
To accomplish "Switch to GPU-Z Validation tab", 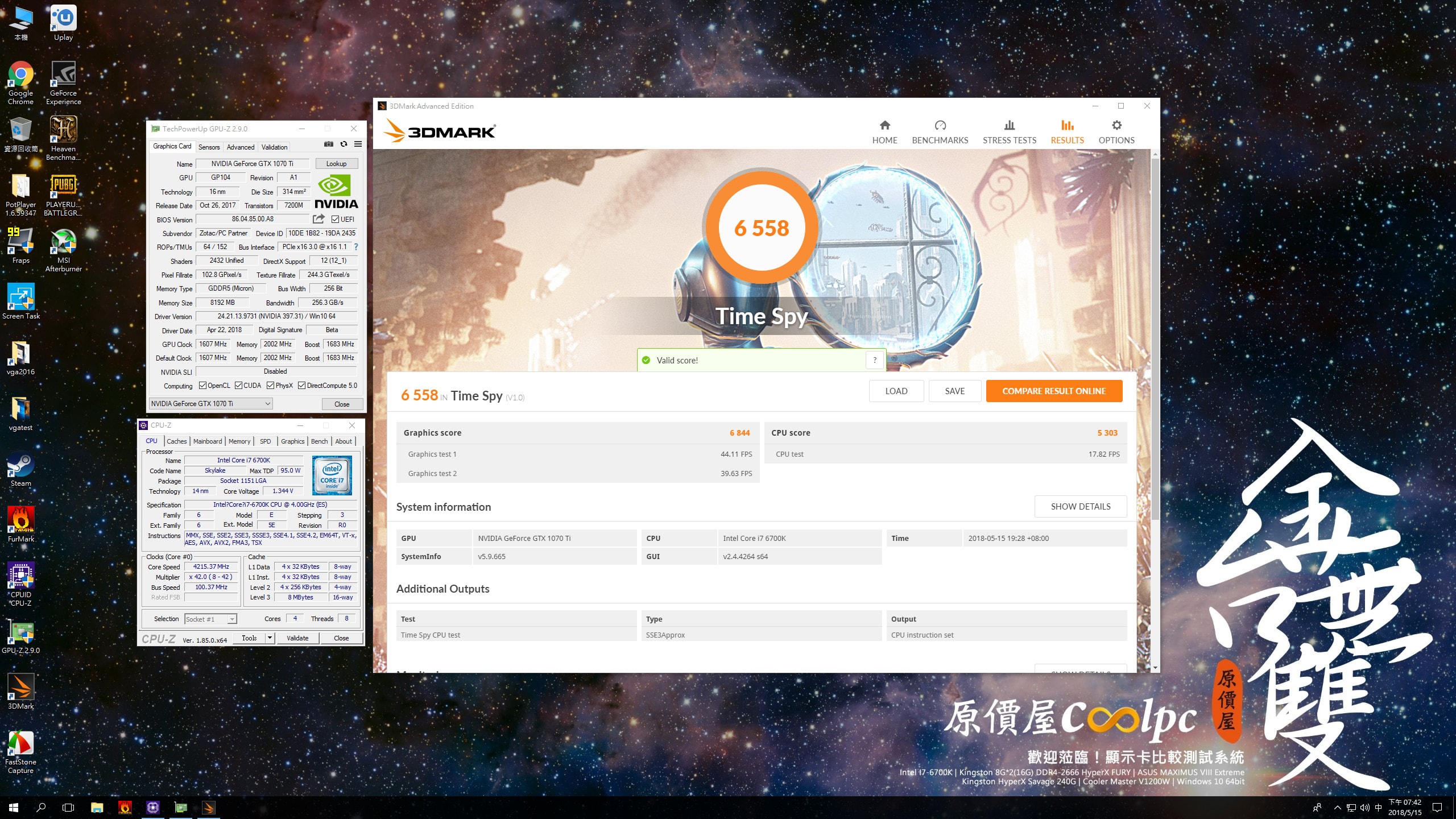I will 274,147.
